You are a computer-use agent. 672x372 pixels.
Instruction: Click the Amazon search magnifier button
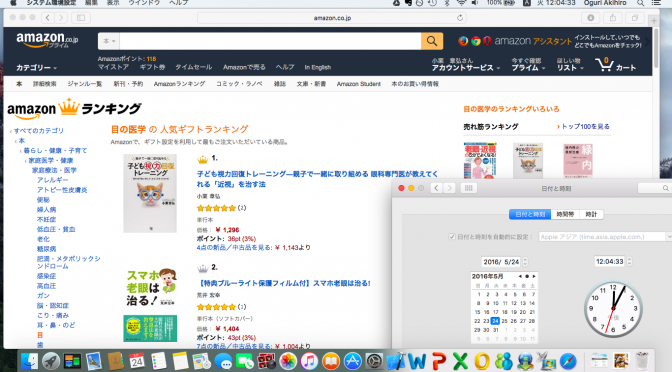[x=432, y=41]
